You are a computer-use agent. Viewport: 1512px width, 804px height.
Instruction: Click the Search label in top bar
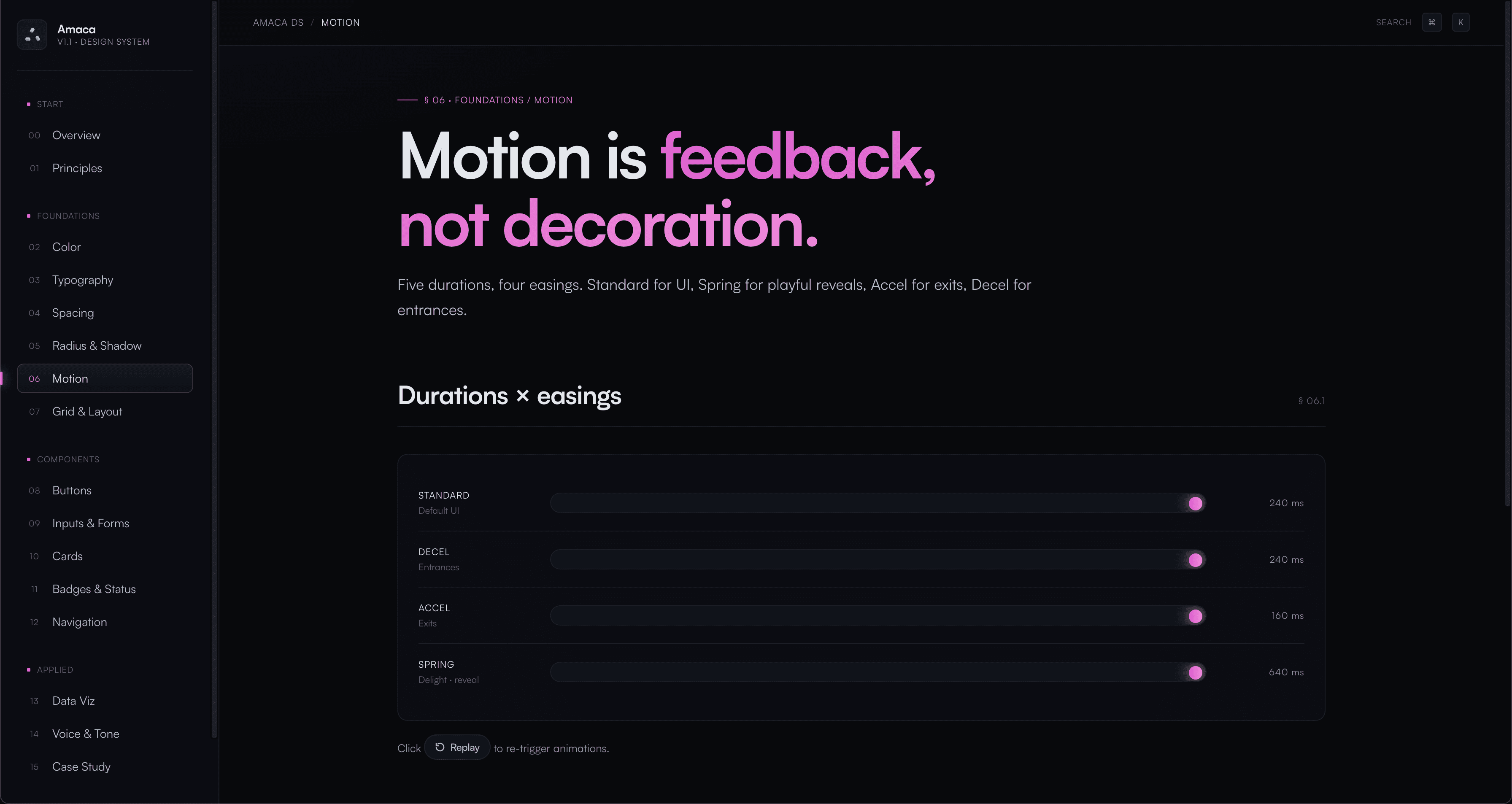pyautogui.click(x=1393, y=22)
